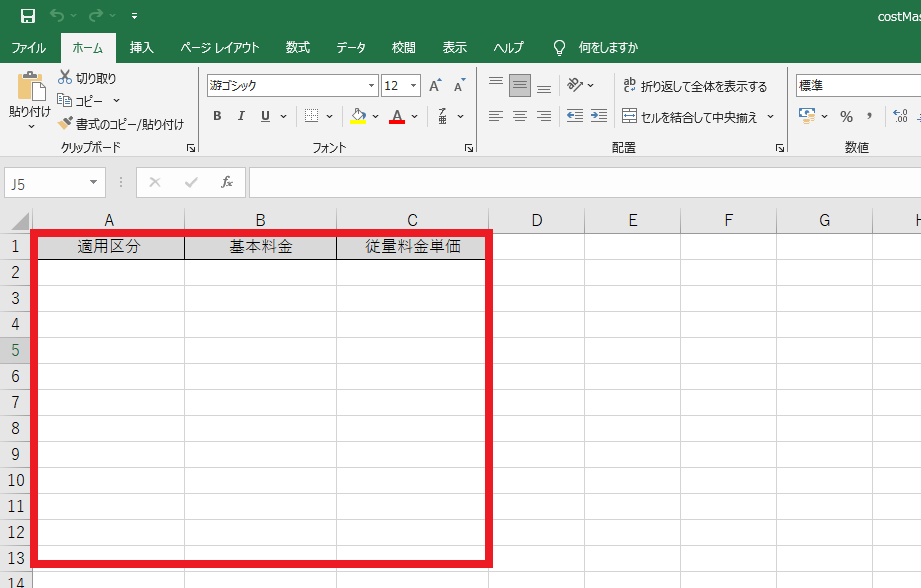Viewport: 921px width, 588px height.
Task: Open the Name Box dropdown arrow
Action: [94, 182]
